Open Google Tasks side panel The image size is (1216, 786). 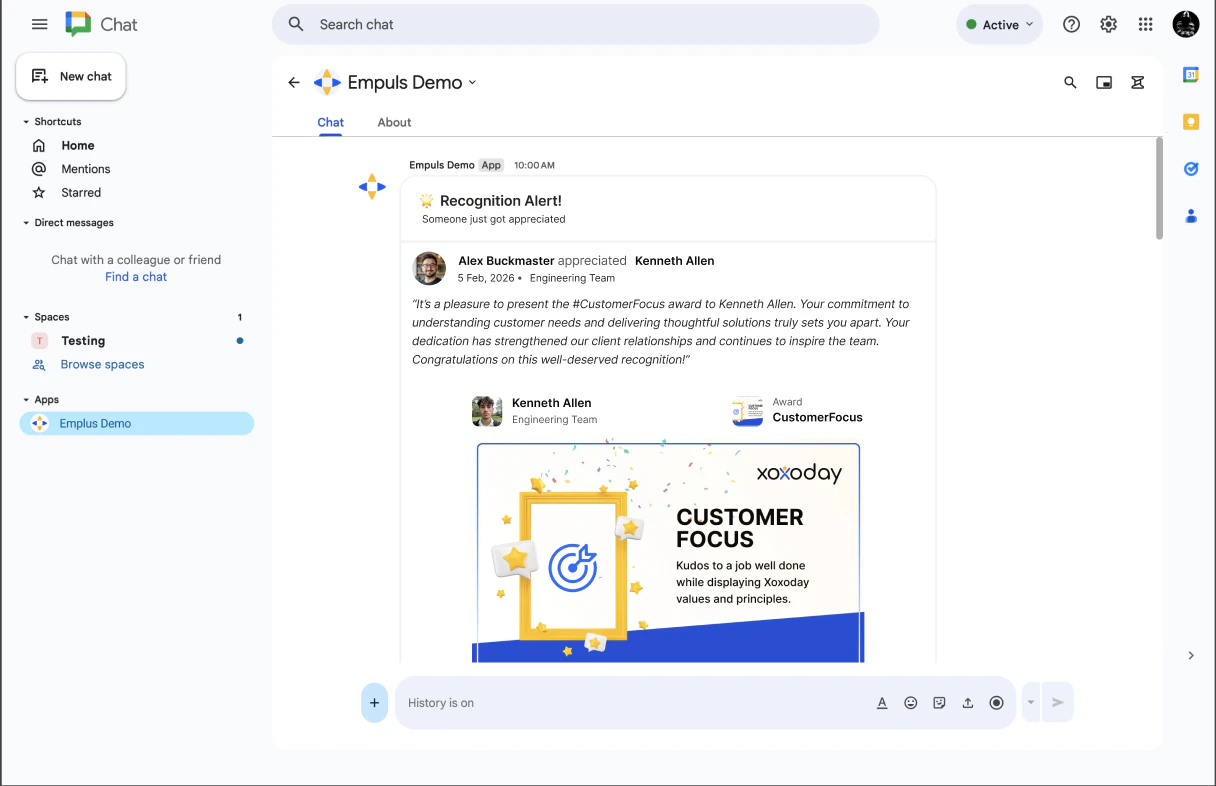coord(1191,169)
